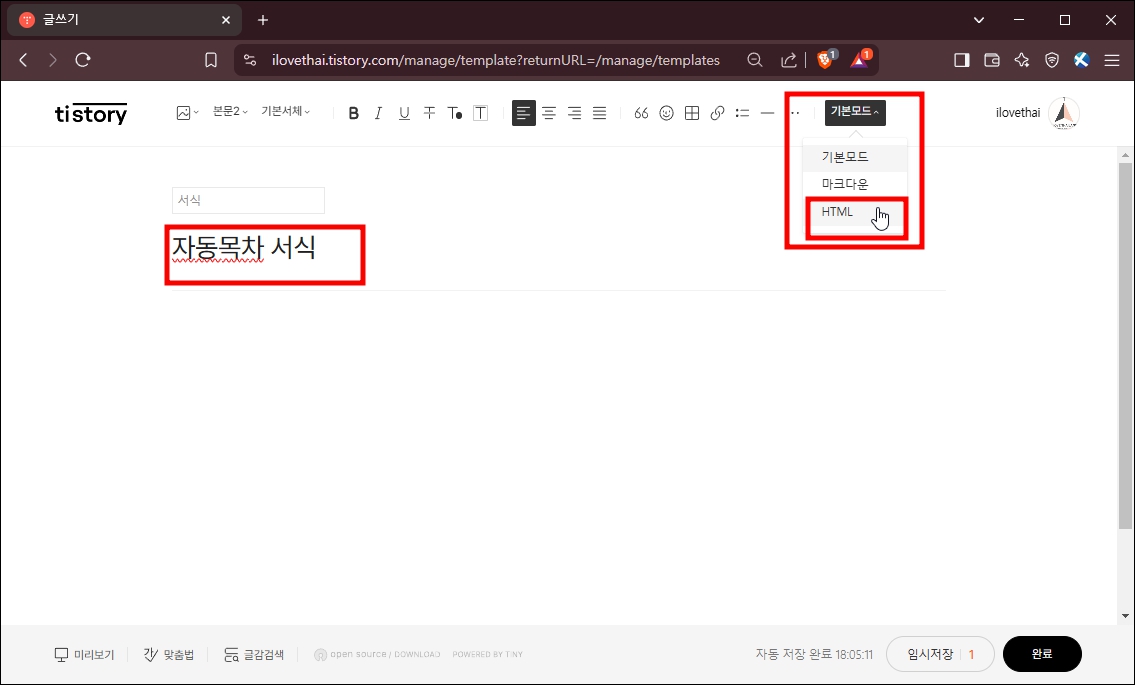Insert an emoji from the smiley icon
Screen dimensions: 1135x685
pyautogui.click(x=666, y=113)
